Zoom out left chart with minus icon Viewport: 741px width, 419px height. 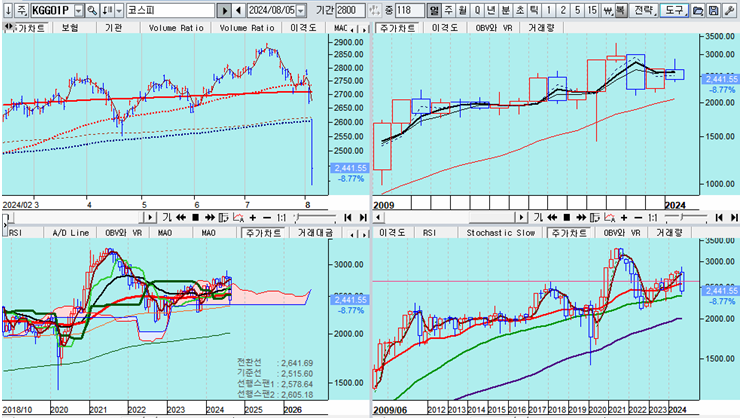coord(267,217)
